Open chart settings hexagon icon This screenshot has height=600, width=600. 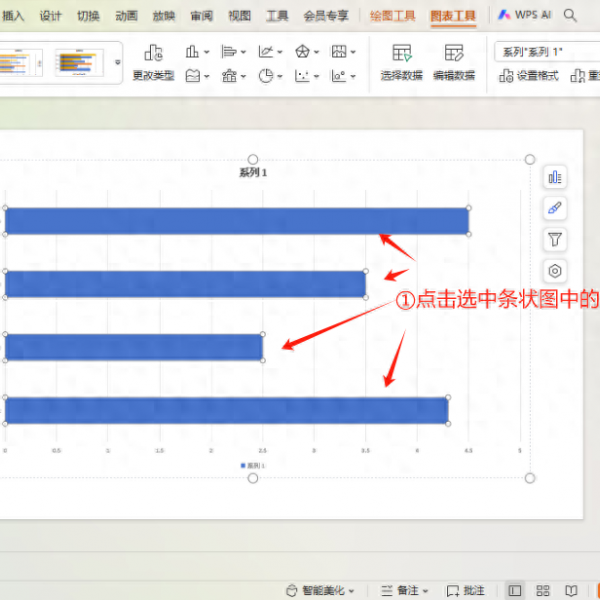[555, 271]
